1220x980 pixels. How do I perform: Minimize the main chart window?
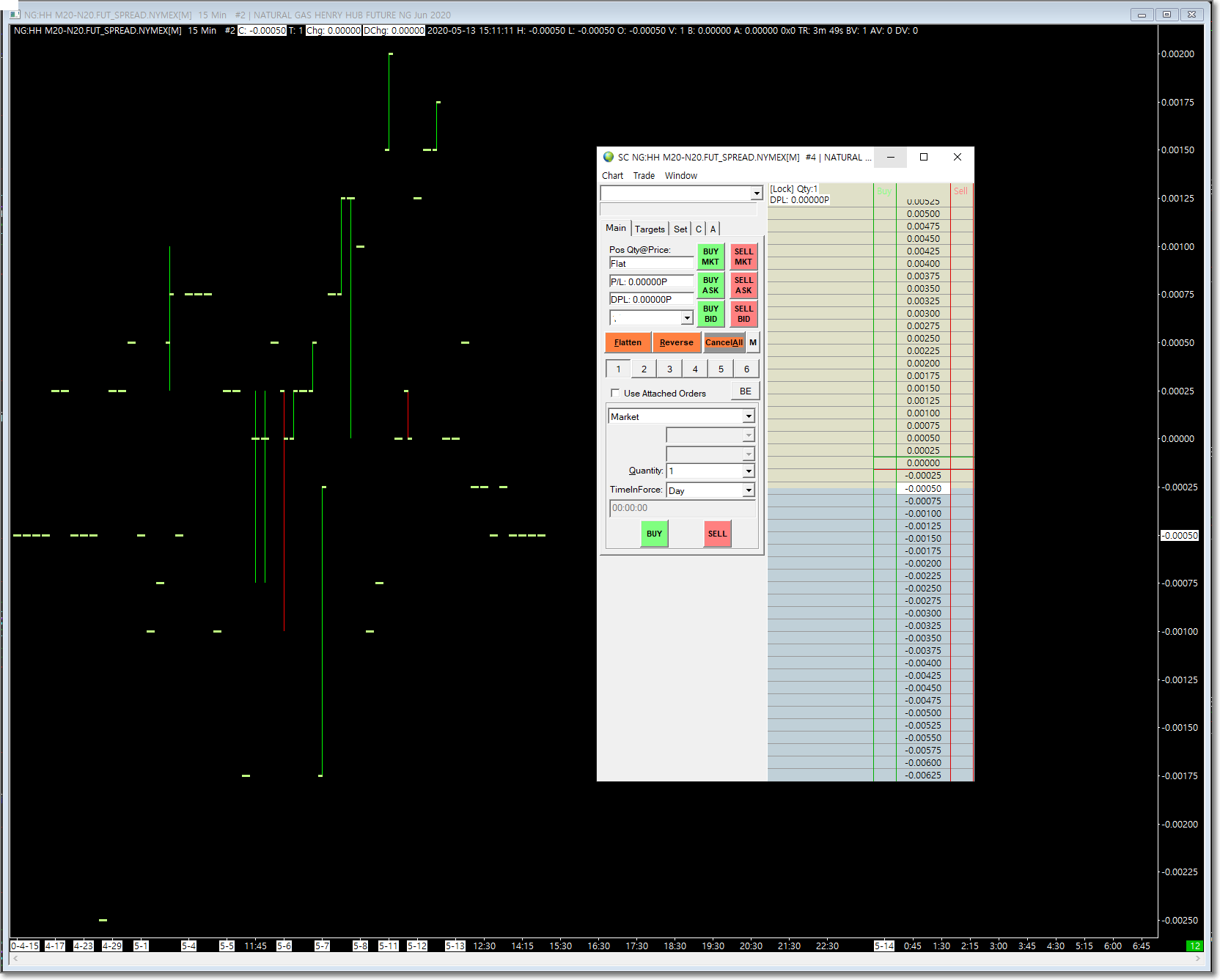tap(1142, 15)
